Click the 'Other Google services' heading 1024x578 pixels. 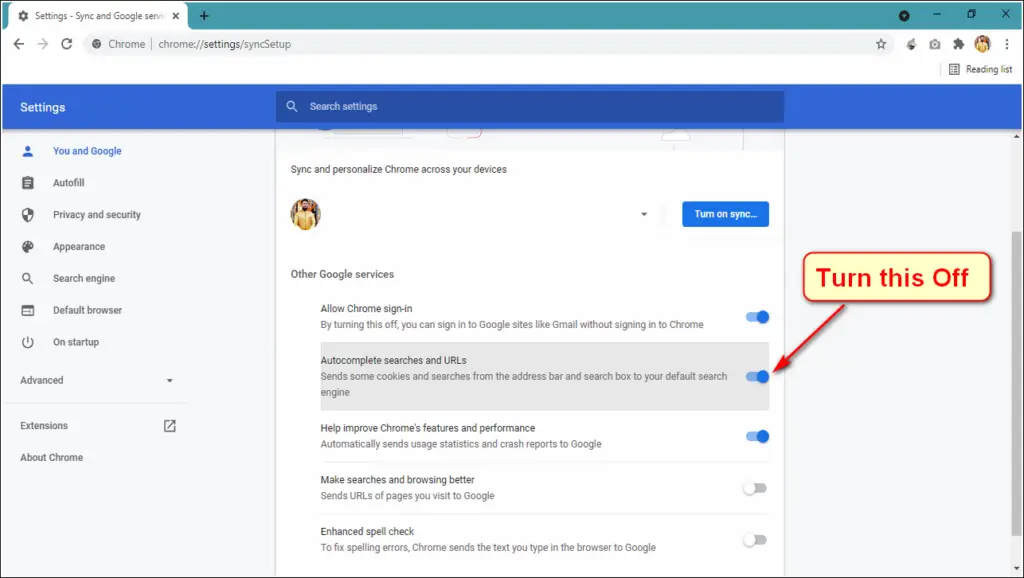342,274
